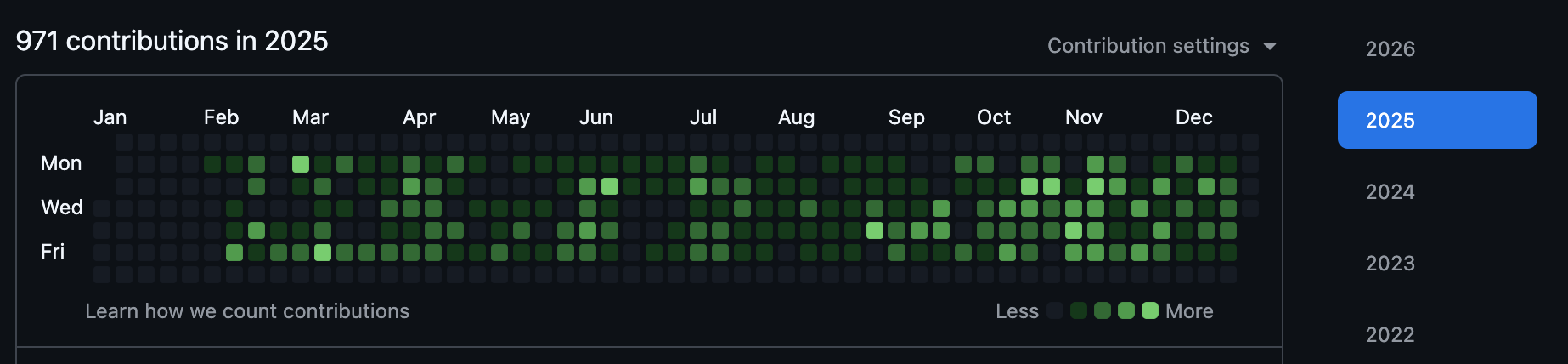This screenshot has height=364, width=1568.
Task: Click the fourth legend square, just before brightest
Action: tap(1126, 310)
